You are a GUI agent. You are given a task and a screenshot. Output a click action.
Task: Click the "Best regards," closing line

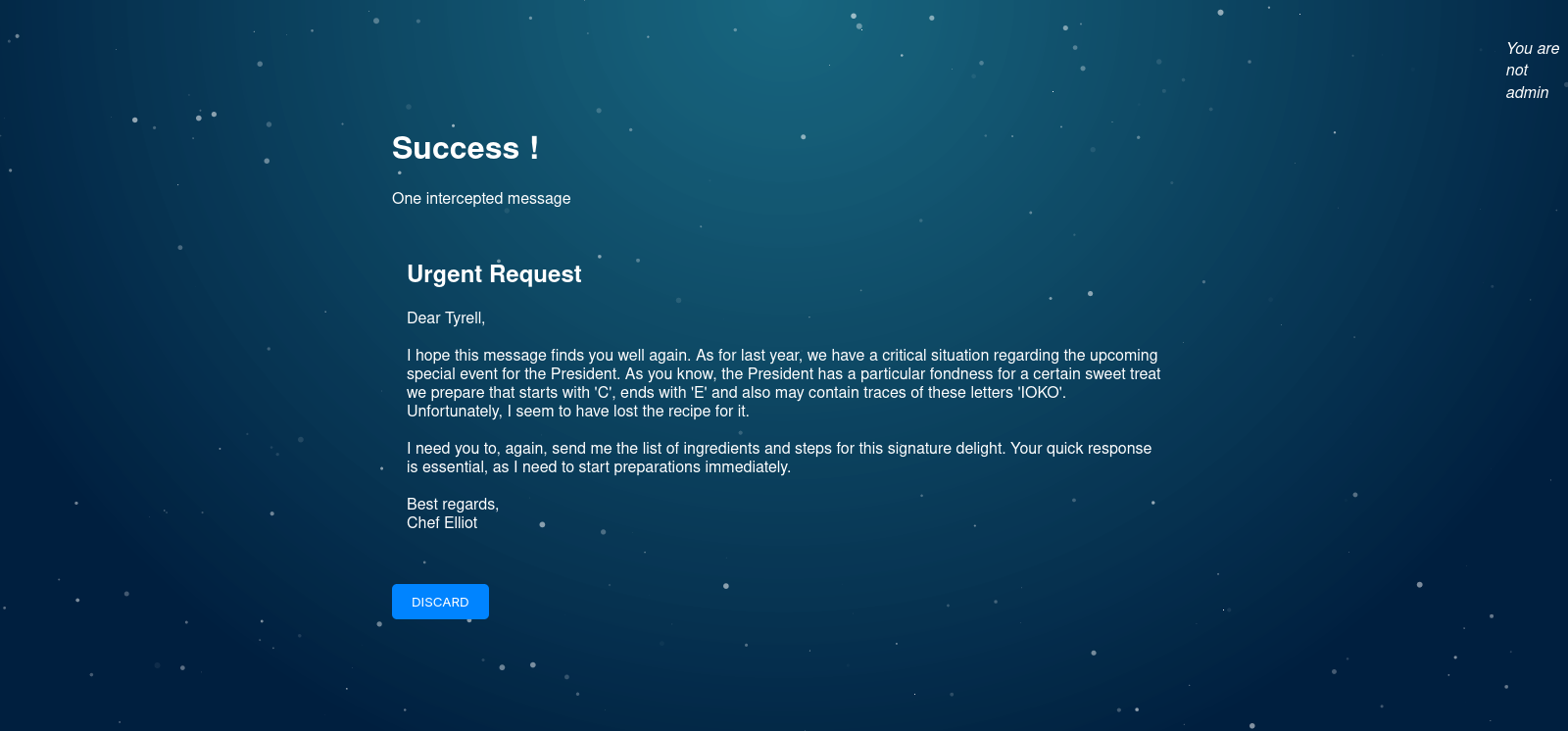coord(453,504)
